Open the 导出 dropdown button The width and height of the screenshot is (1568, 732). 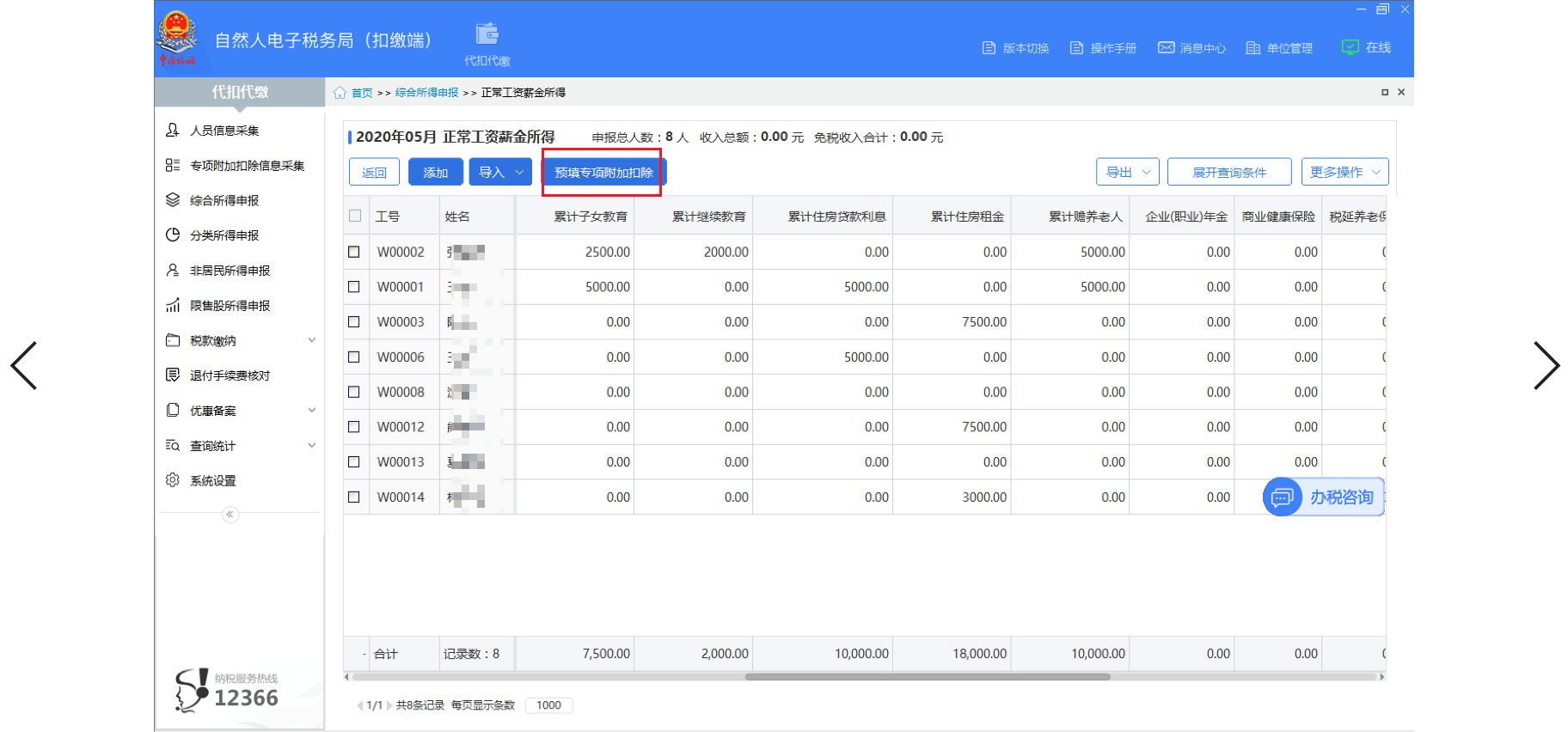tap(1128, 172)
